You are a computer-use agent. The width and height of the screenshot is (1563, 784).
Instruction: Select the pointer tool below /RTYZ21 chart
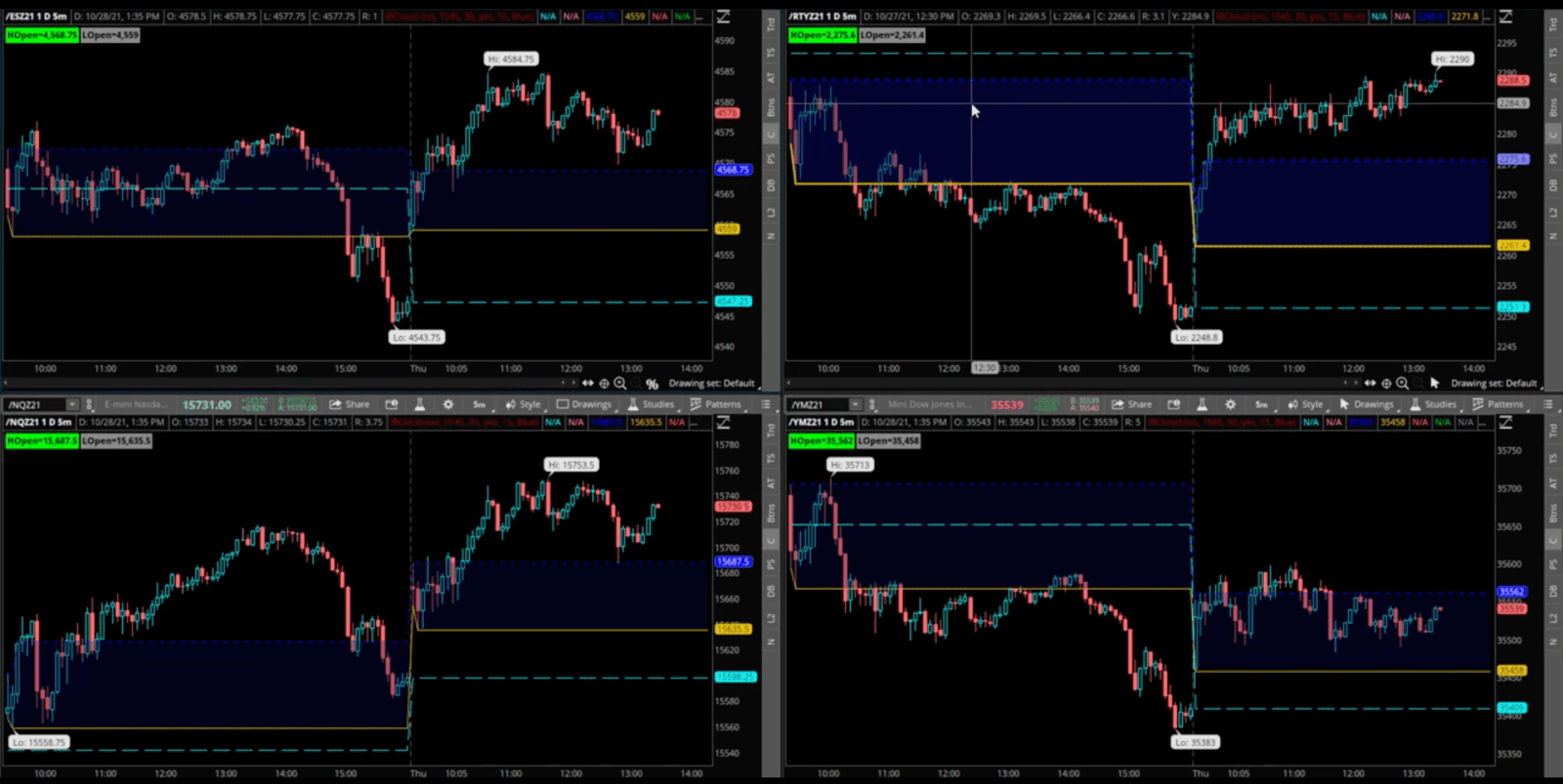tap(1434, 384)
